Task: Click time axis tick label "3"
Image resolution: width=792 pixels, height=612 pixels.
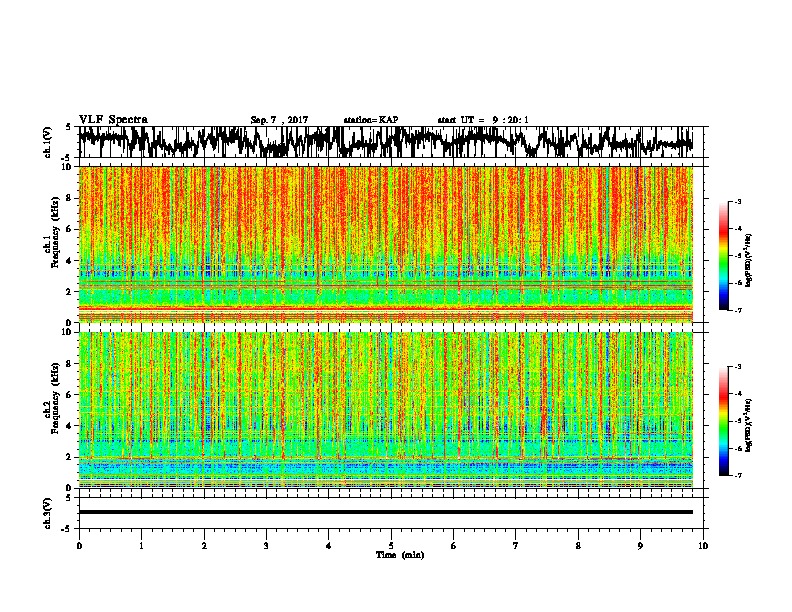Action: 267,546
